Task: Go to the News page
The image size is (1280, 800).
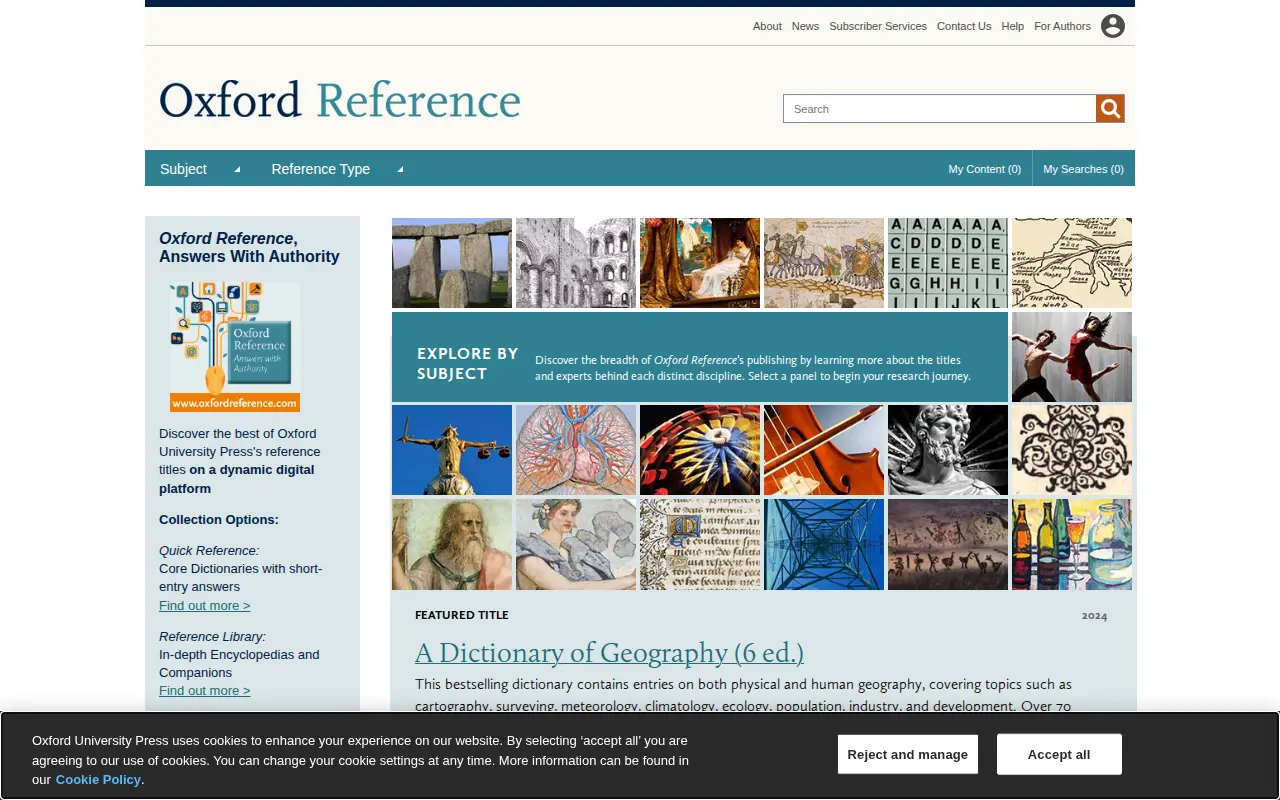Action: coord(805,26)
